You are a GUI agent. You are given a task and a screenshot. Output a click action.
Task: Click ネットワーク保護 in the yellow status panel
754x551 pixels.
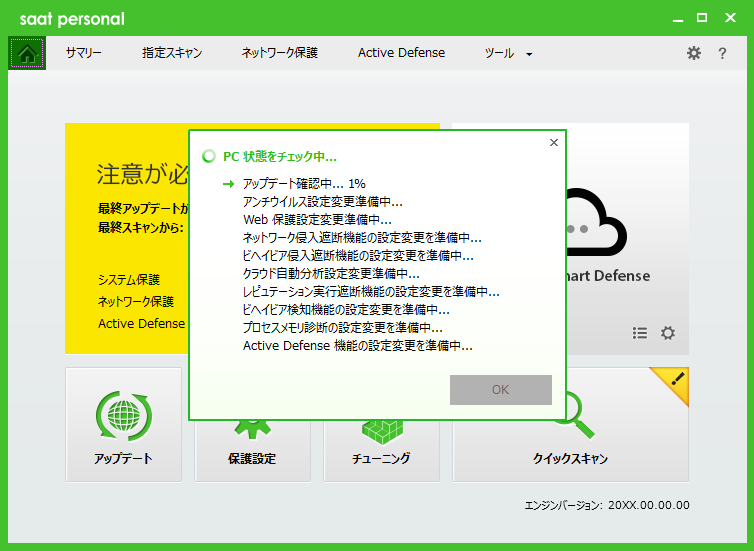(136, 301)
